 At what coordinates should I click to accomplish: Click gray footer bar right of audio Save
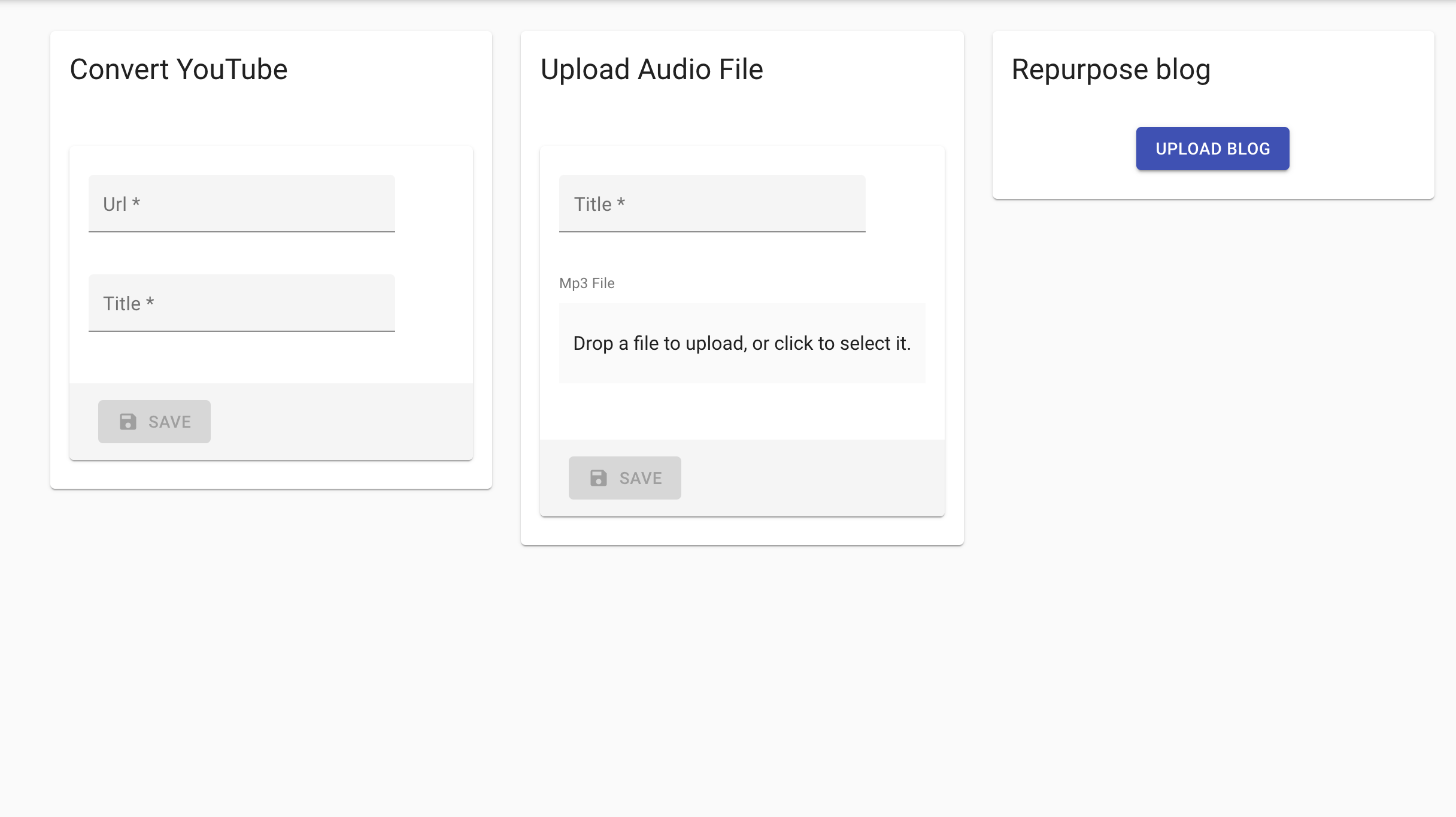(x=812, y=478)
